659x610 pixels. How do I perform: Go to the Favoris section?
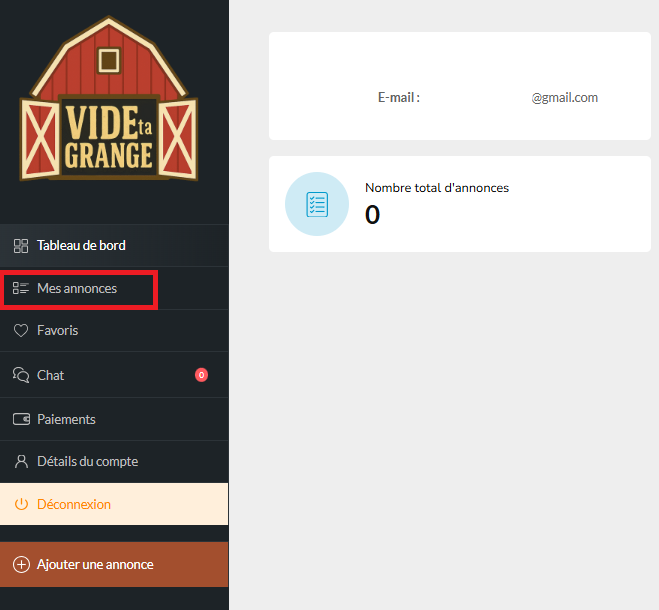point(57,330)
